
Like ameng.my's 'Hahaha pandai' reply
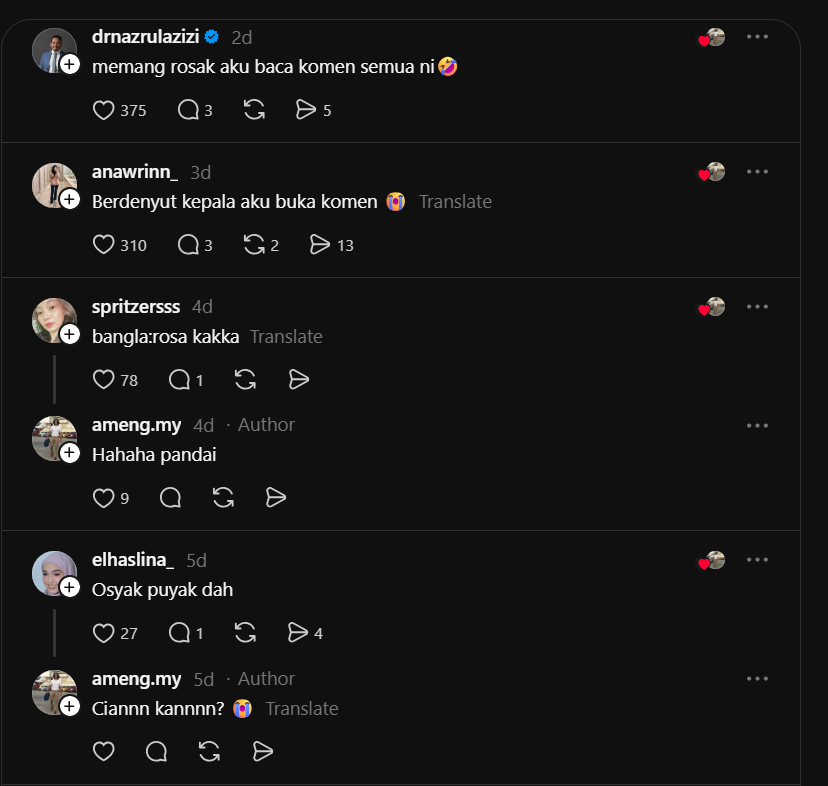[104, 498]
